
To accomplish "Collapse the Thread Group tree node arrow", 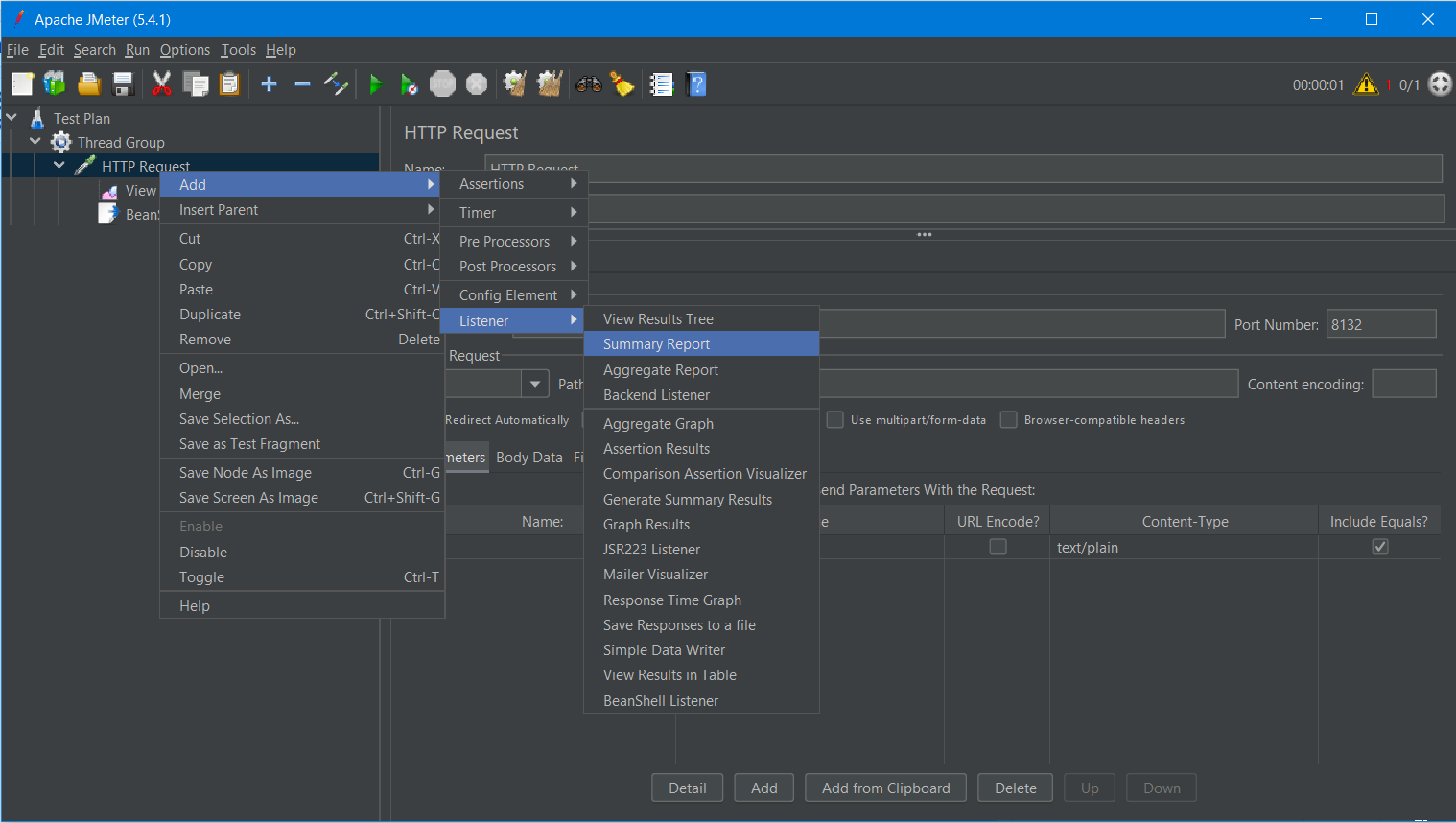I will pyautogui.click(x=35, y=142).
